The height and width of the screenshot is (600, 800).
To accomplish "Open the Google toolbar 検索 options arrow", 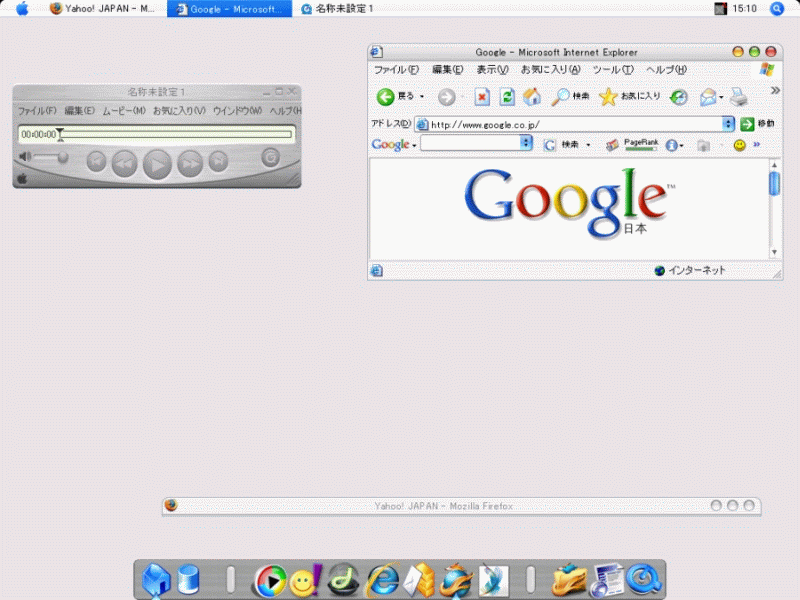I will [x=588, y=145].
